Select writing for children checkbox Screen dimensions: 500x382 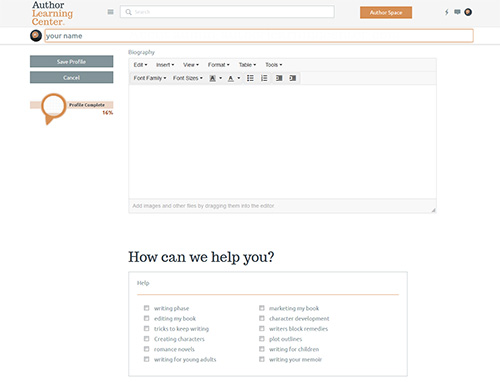coord(262,349)
